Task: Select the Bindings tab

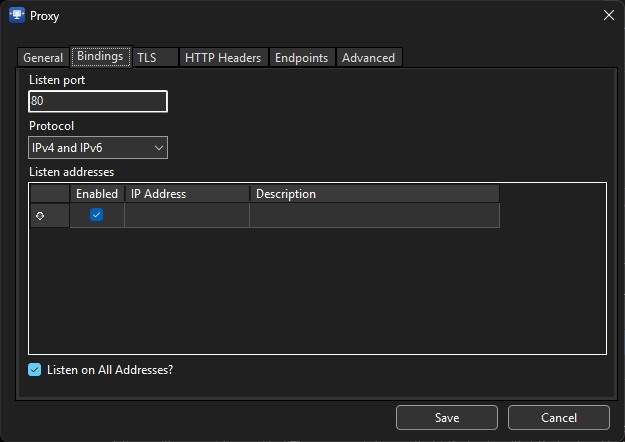Action: point(100,57)
